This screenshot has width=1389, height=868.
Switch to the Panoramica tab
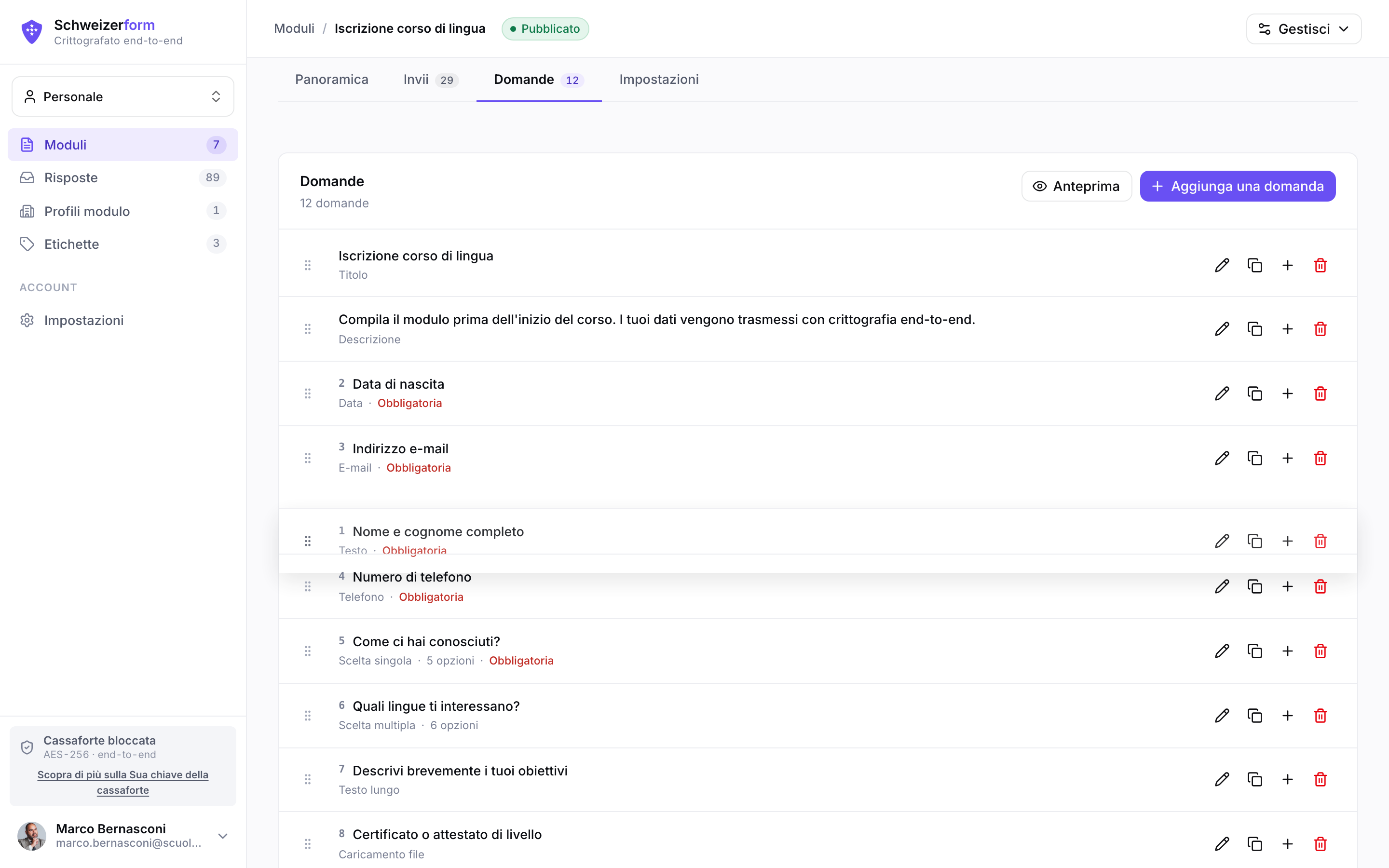click(x=332, y=79)
